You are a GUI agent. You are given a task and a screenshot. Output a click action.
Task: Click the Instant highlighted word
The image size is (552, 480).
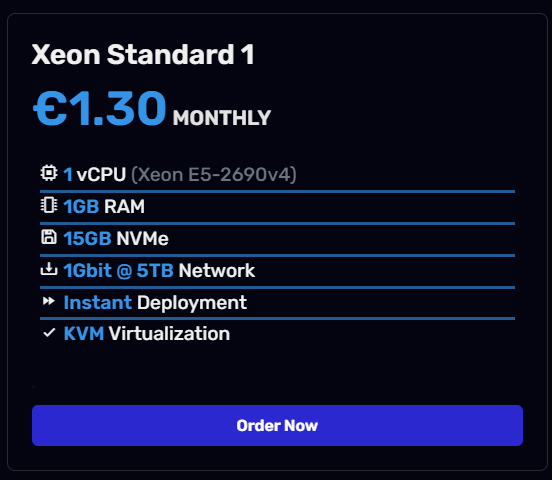click(98, 303)
